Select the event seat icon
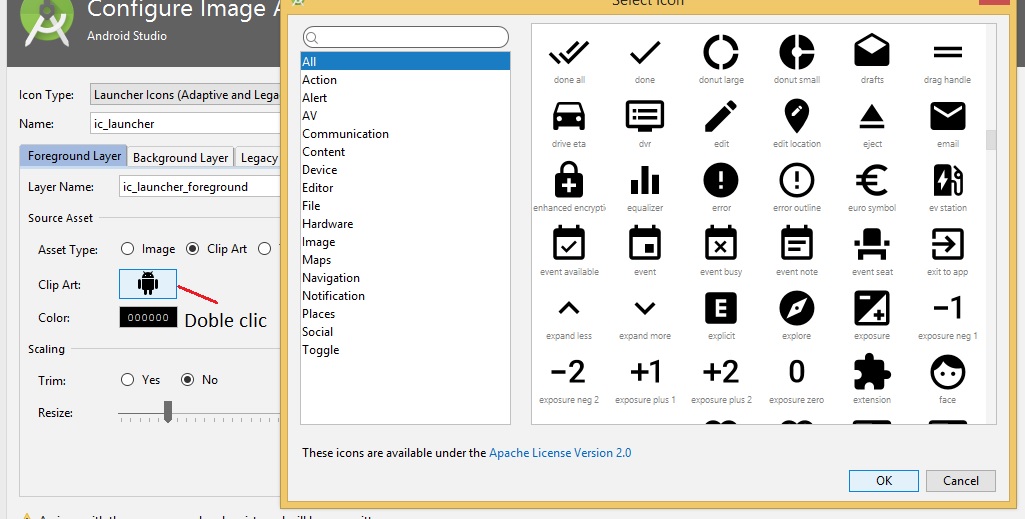 point(871,244)
